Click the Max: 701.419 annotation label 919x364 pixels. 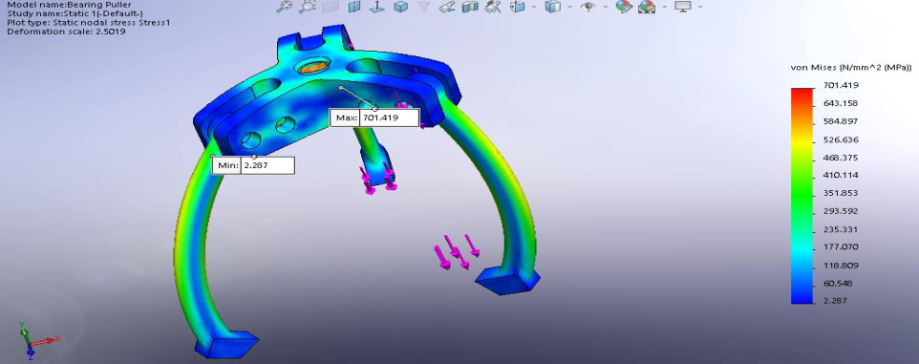[x=375, y=118]
